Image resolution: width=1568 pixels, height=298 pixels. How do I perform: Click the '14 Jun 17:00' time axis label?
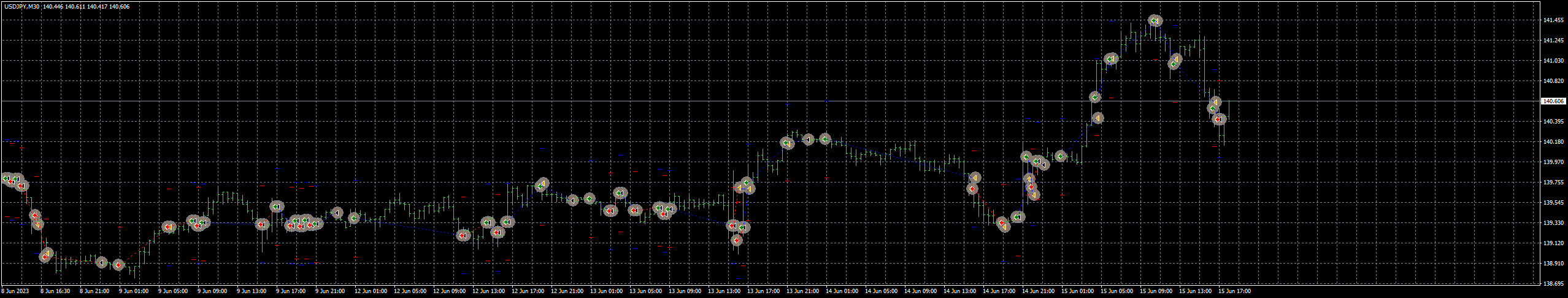point(999,291)
